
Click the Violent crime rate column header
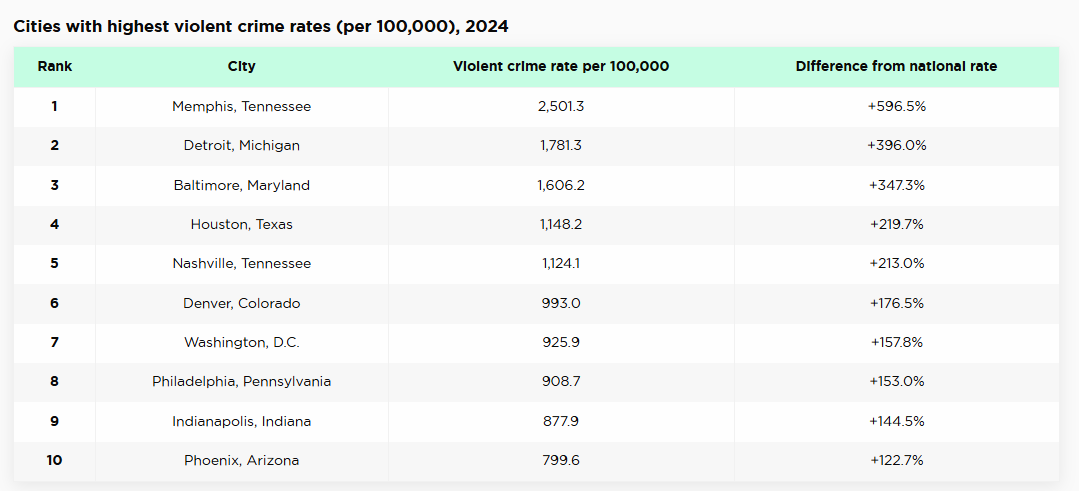click(561, 67)
